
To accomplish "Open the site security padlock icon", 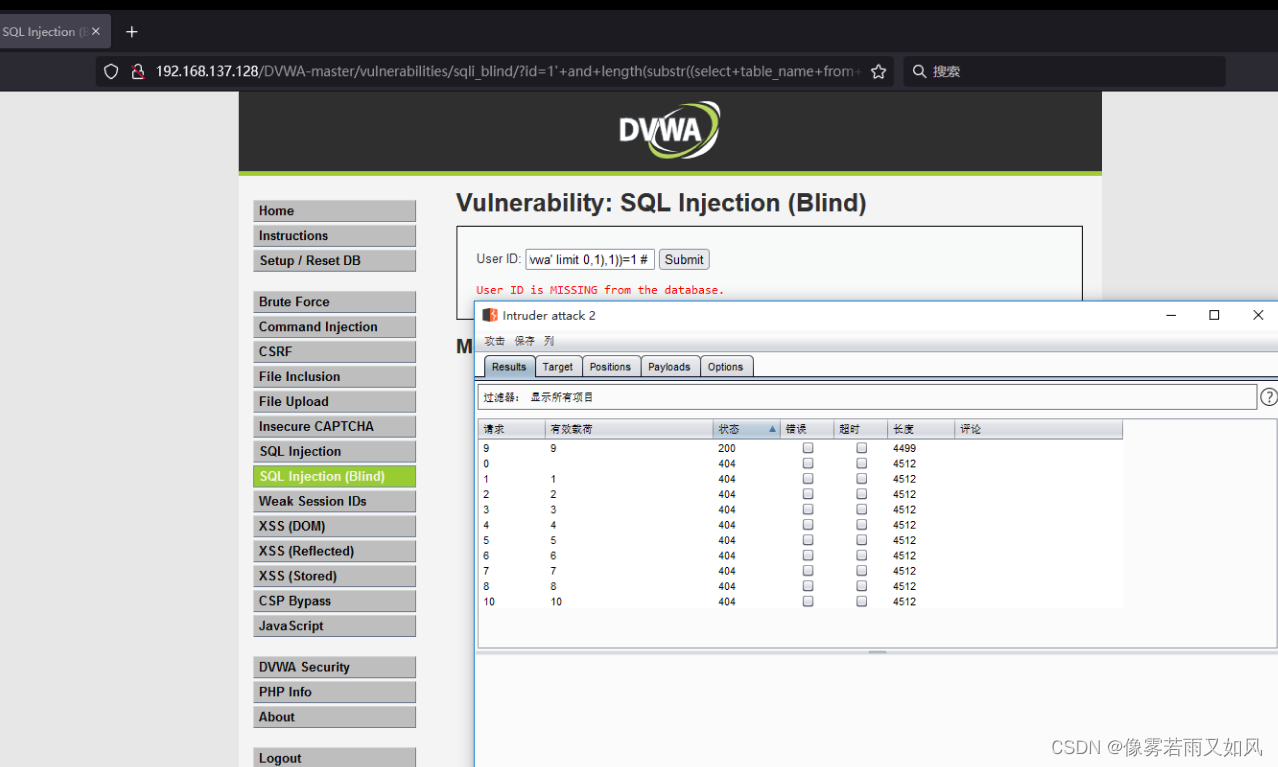I will [136, 71].
